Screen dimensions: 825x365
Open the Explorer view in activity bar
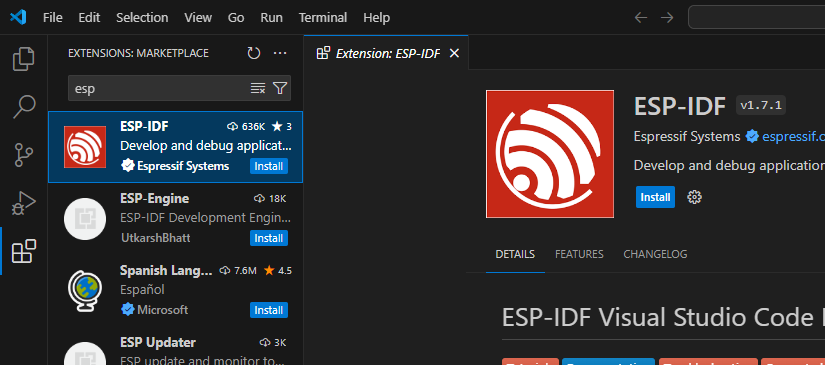tap(24, 59)
